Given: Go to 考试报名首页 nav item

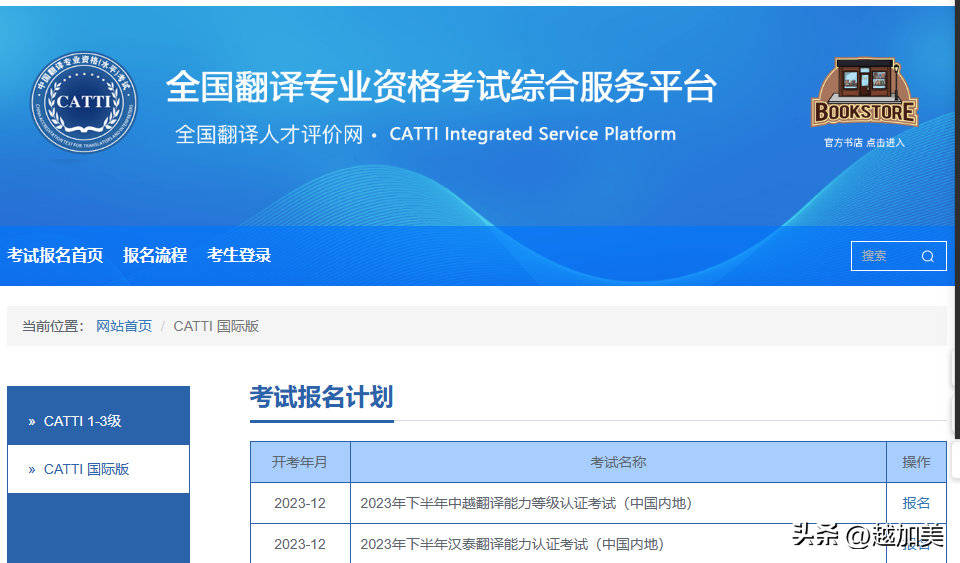Looking at the screenshot, I should [55, 255].
